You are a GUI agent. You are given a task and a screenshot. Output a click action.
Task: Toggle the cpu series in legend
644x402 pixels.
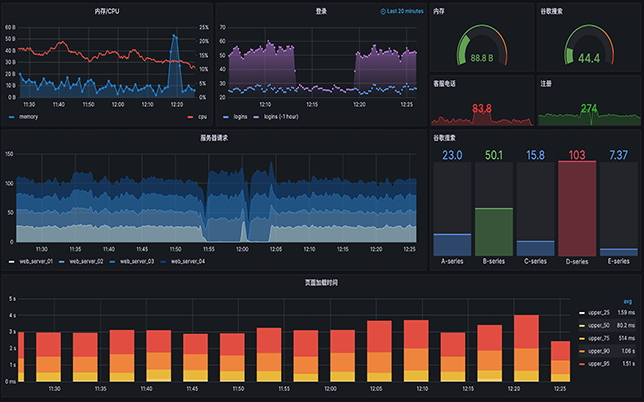tap(199, 117)
